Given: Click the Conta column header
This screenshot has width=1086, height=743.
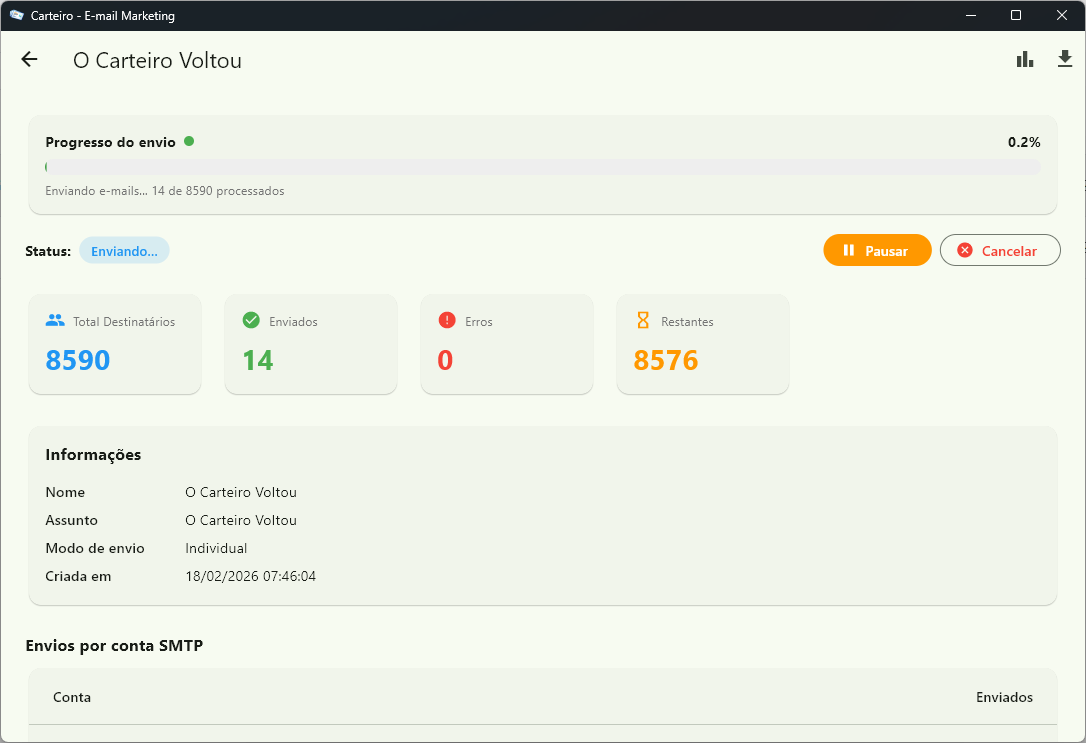Looking at the screenshot, I should click(72, 697).
